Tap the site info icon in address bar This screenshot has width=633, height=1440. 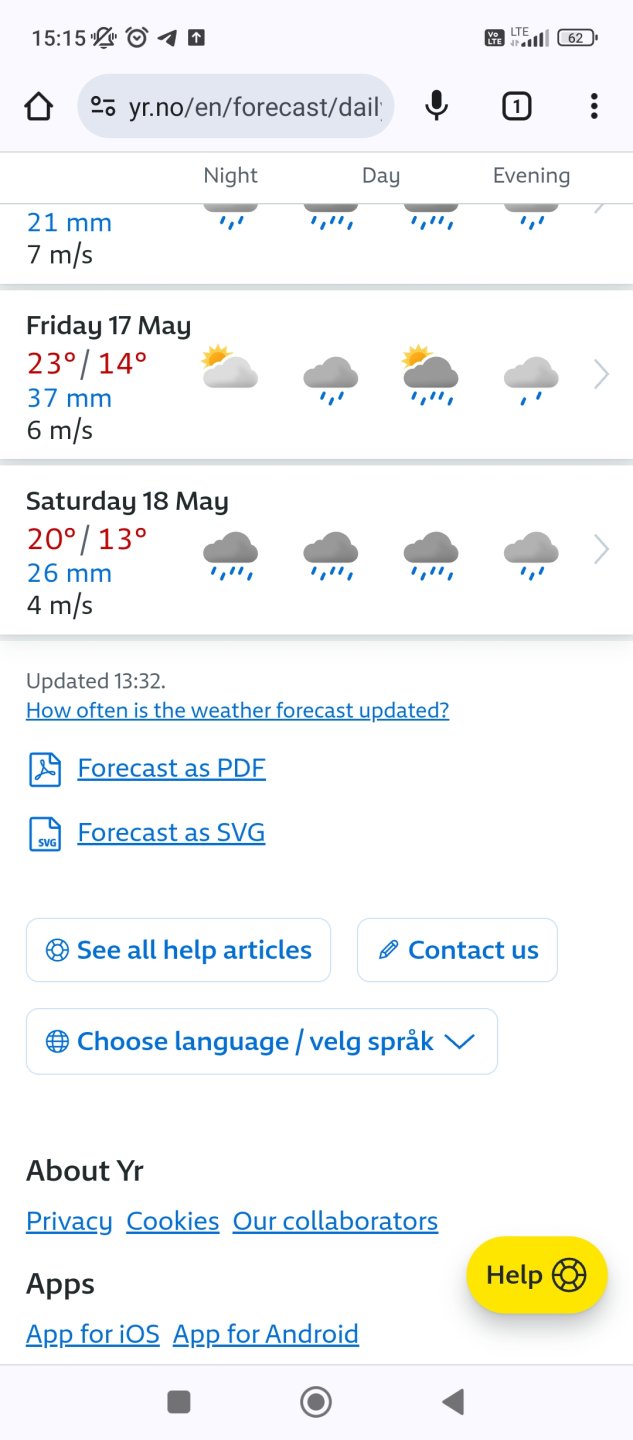click(103, 106)
